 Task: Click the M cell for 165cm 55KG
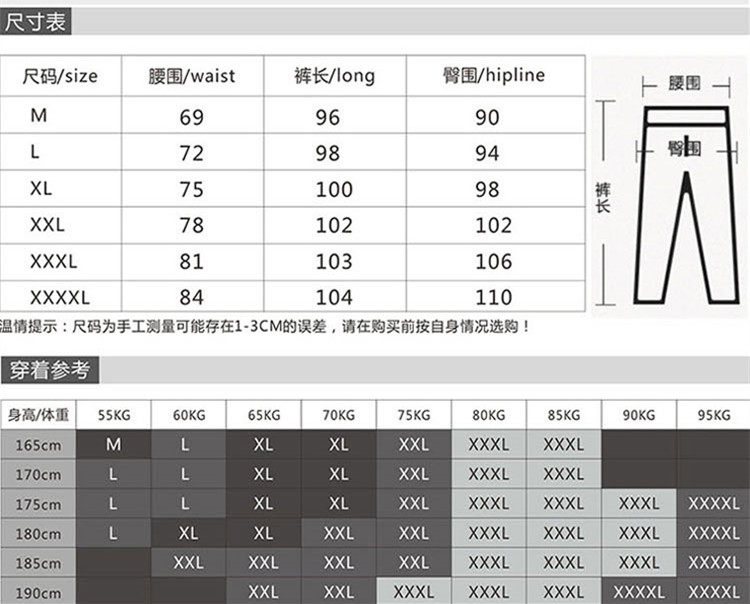point(114,445)
